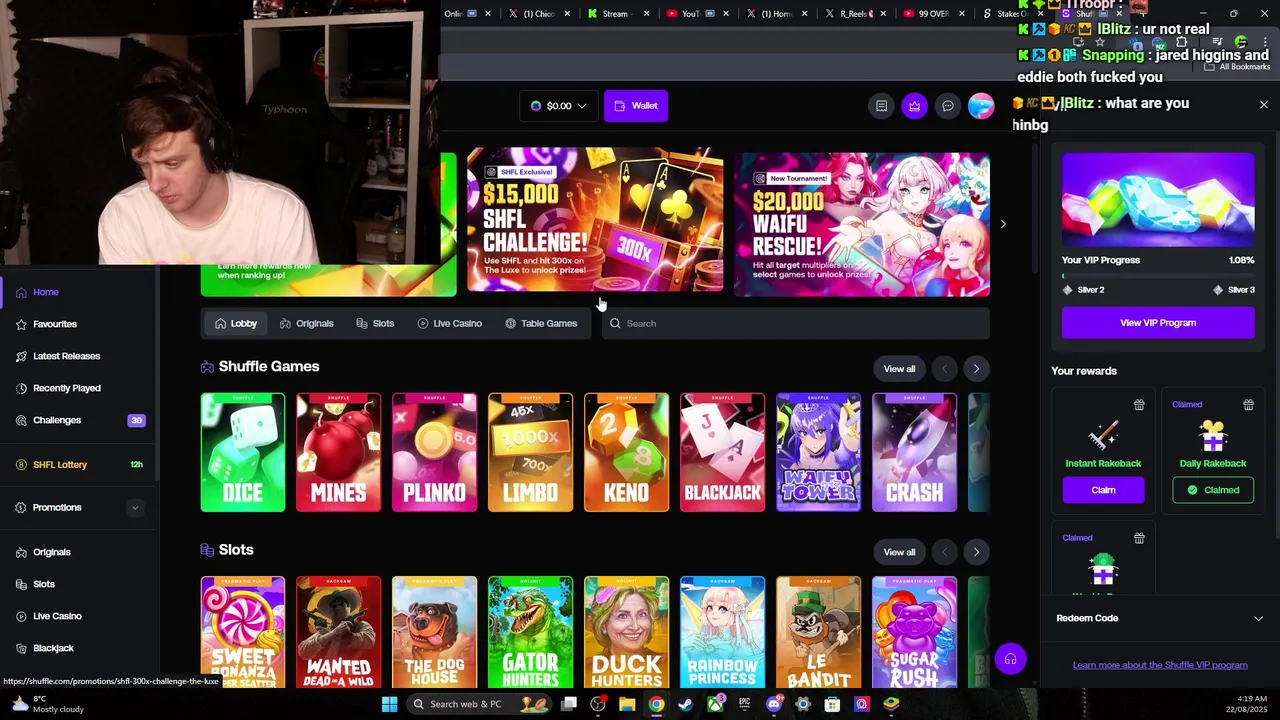This screenshot has height=720, width=1280.
Task: Claim the Instant Rakeback reward
Action: [1103, 490]
